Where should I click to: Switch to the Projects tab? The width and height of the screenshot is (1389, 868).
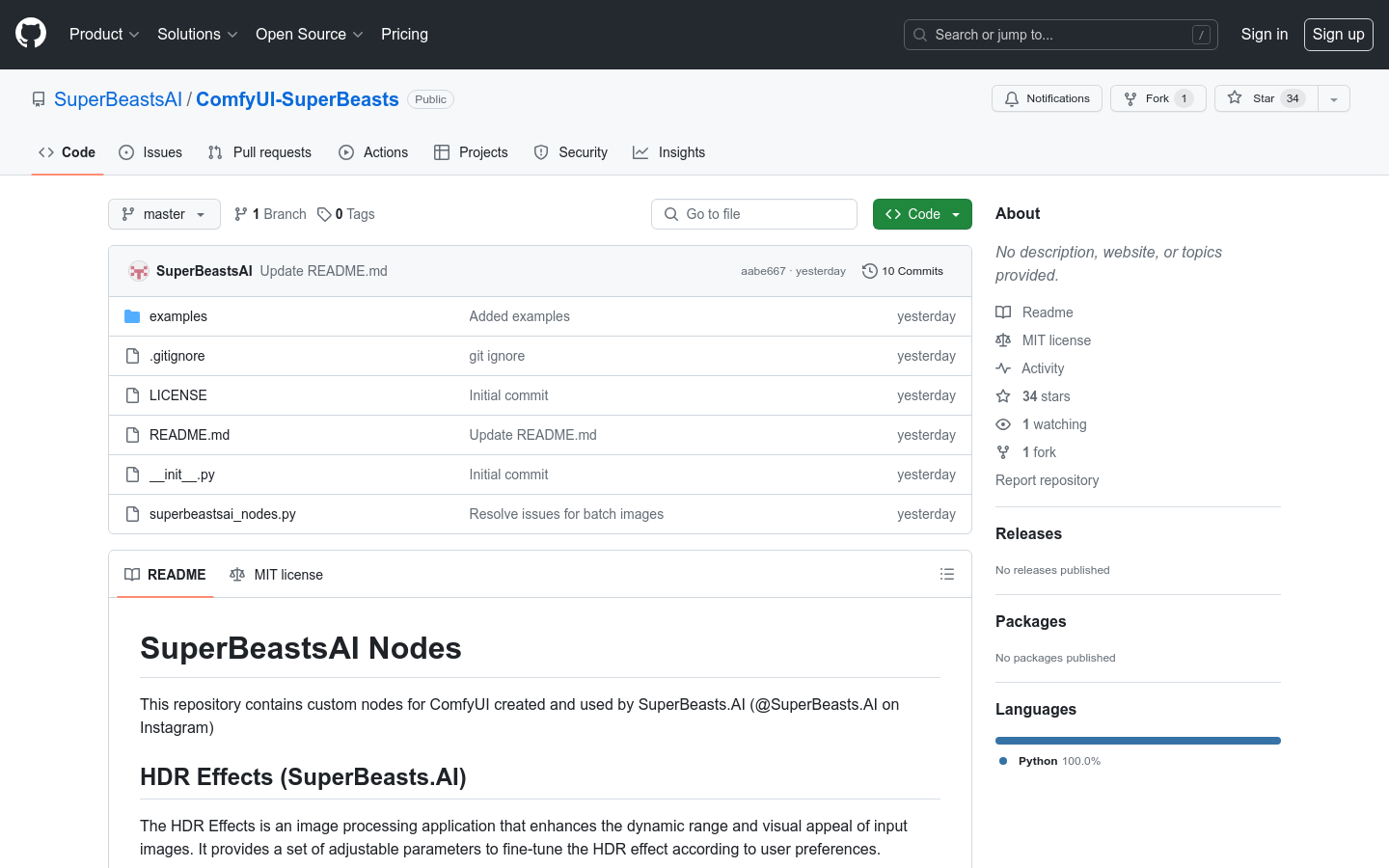tap(471, 152)
